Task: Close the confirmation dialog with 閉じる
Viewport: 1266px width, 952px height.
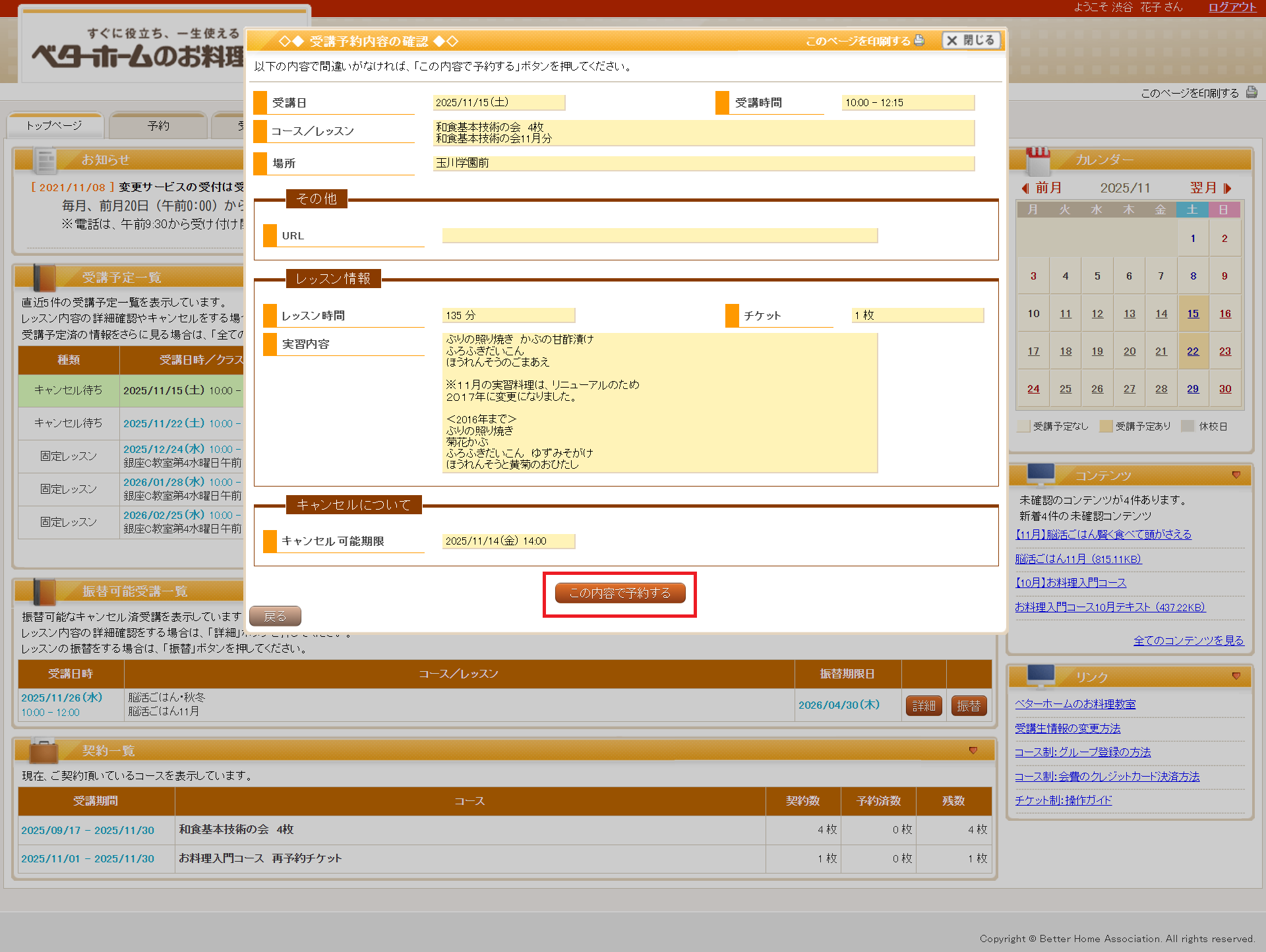Action: coord(971,40)
